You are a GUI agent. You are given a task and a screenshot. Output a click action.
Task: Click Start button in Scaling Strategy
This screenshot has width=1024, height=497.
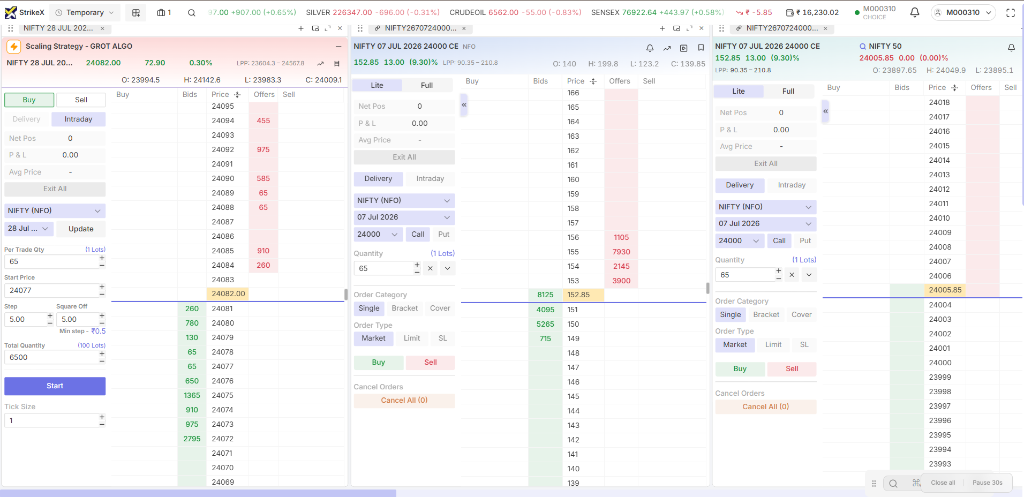(55, 385)
